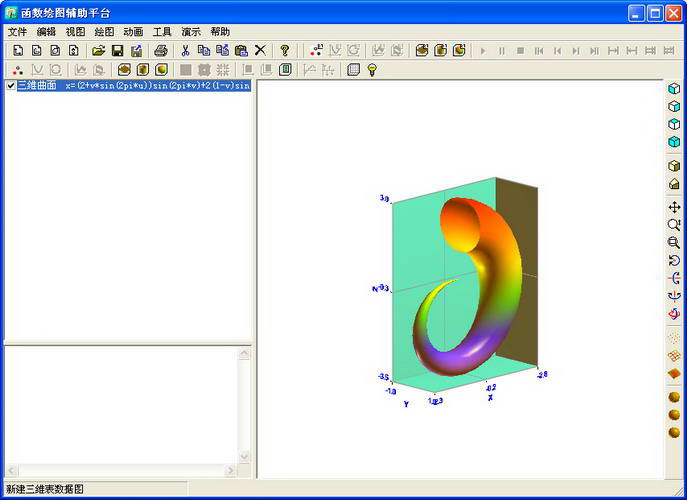
Task: Click the sphere icon with arrow in the upper toolbar
Action: (459, 50)
